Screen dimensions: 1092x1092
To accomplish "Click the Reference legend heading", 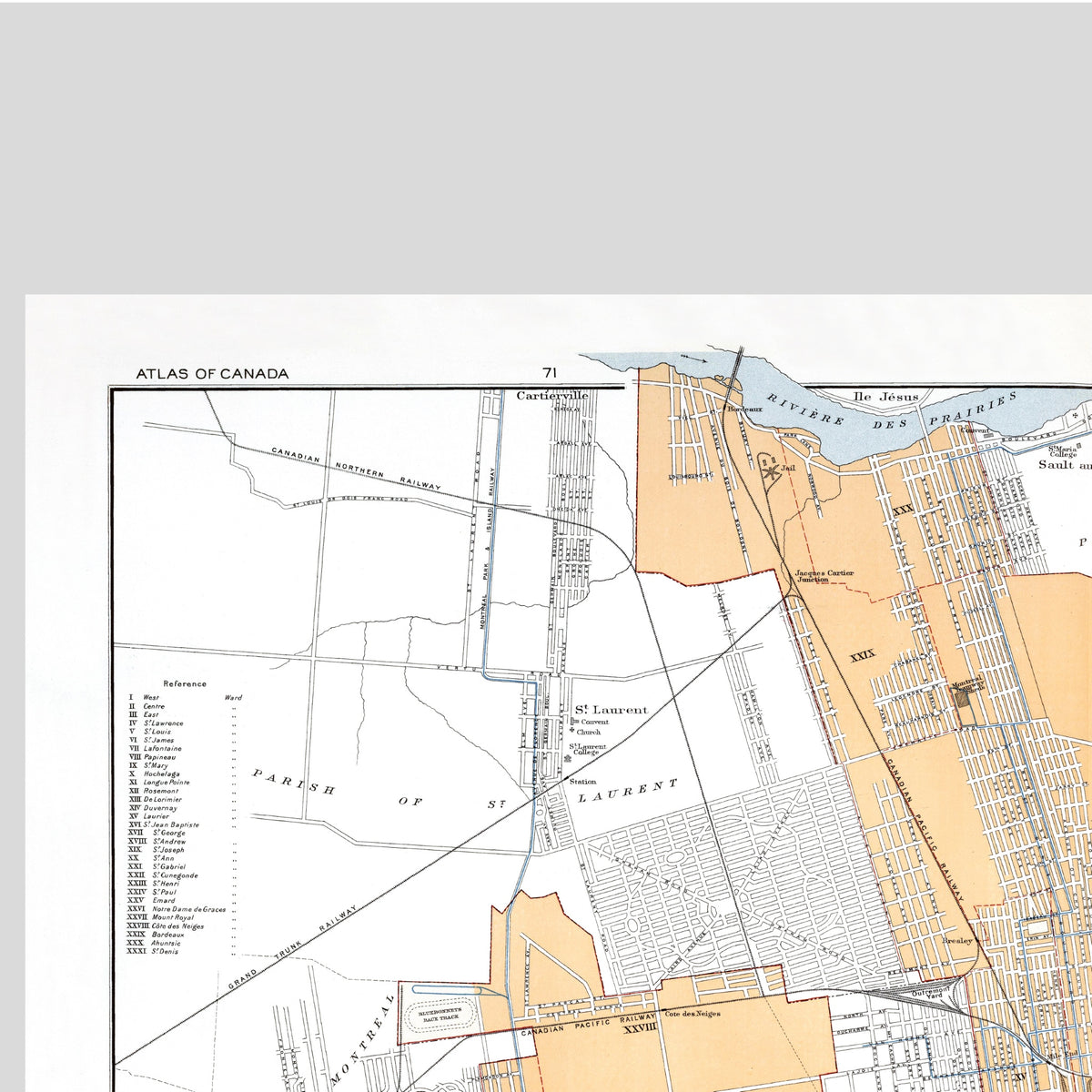I will tap(185, 683).
